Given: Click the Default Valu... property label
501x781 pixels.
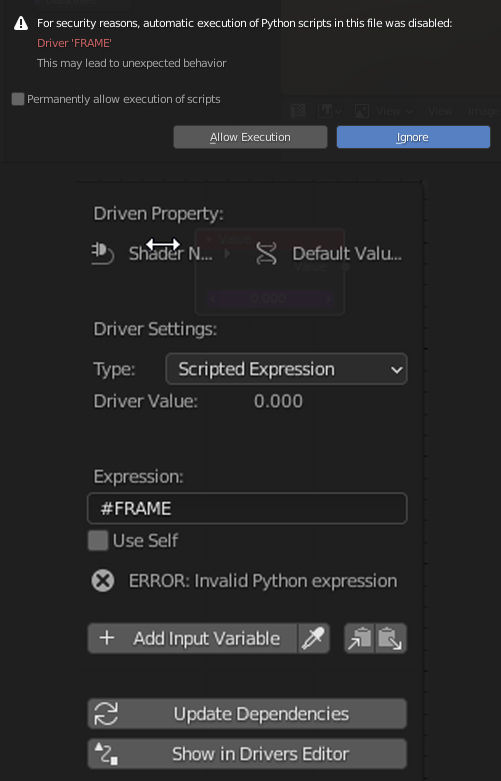Looking at the screenshot, I should [347, 254].
